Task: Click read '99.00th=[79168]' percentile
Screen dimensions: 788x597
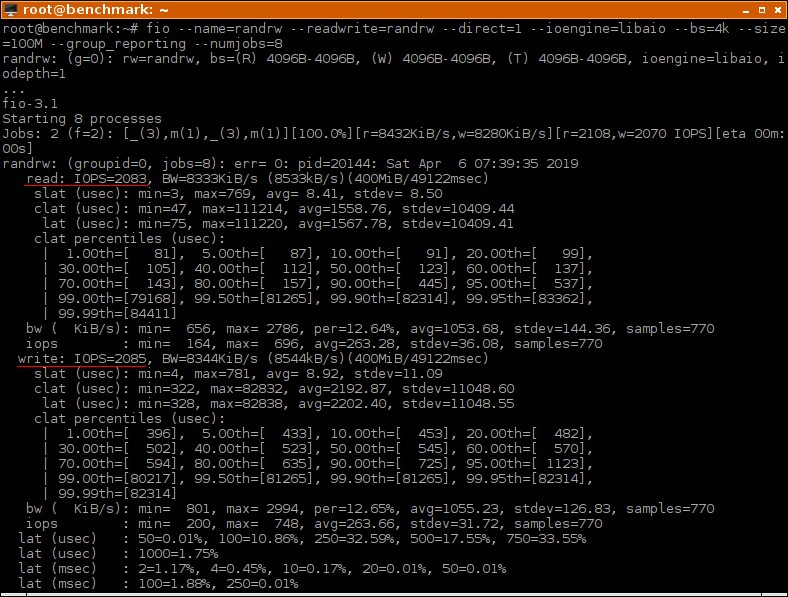Action: [117, 299]
